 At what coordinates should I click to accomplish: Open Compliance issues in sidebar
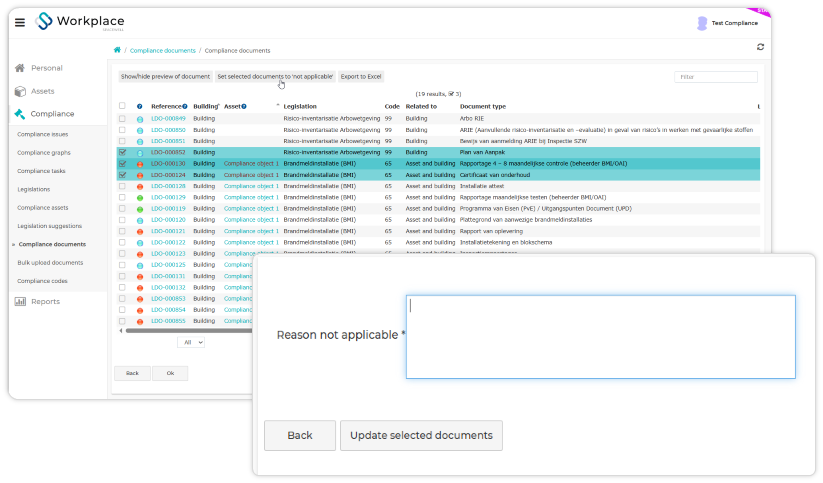tap(43, 134)
